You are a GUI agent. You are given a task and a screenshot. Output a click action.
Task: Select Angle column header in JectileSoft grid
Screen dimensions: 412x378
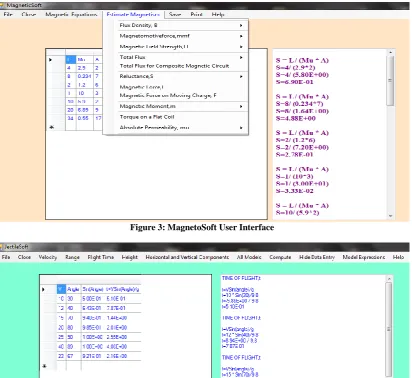(73, 289)
